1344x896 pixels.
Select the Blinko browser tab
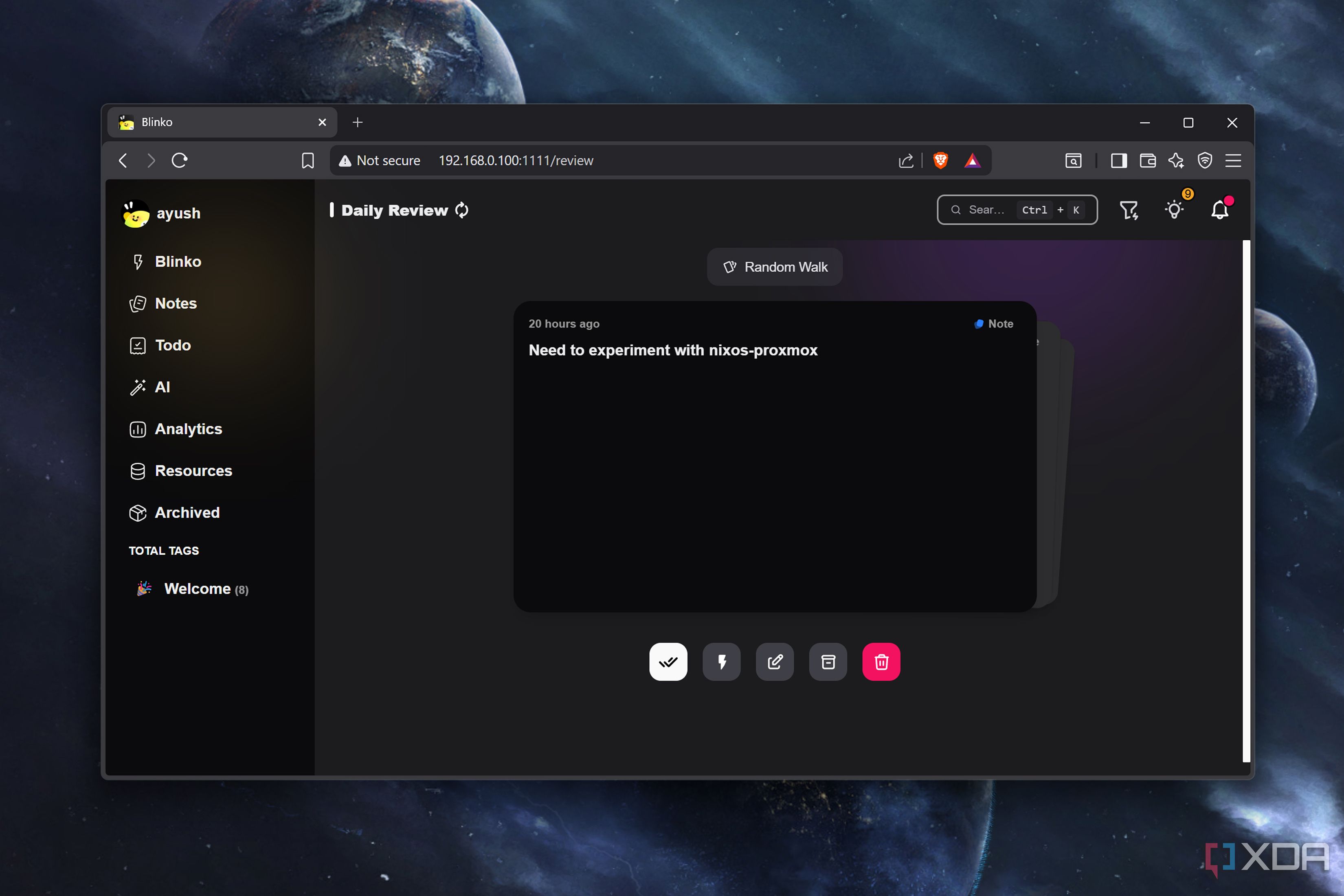click(x=222, y=122)
